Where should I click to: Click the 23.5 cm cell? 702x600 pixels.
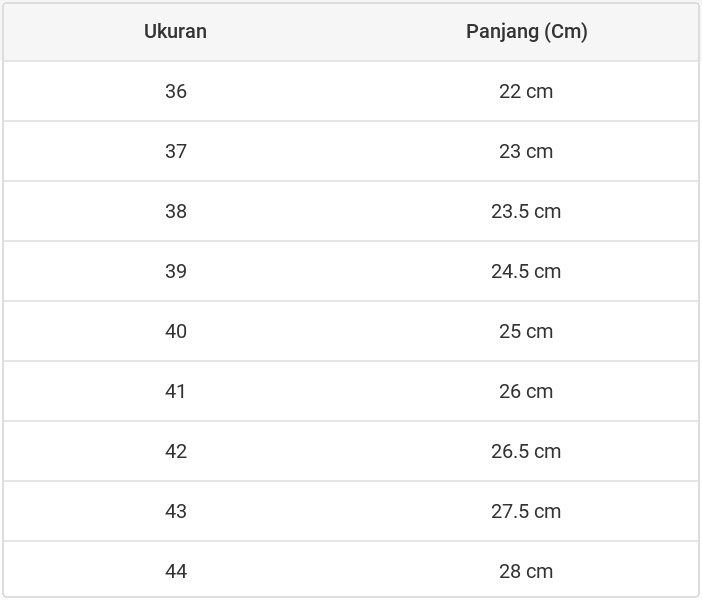tap(526, 211)
